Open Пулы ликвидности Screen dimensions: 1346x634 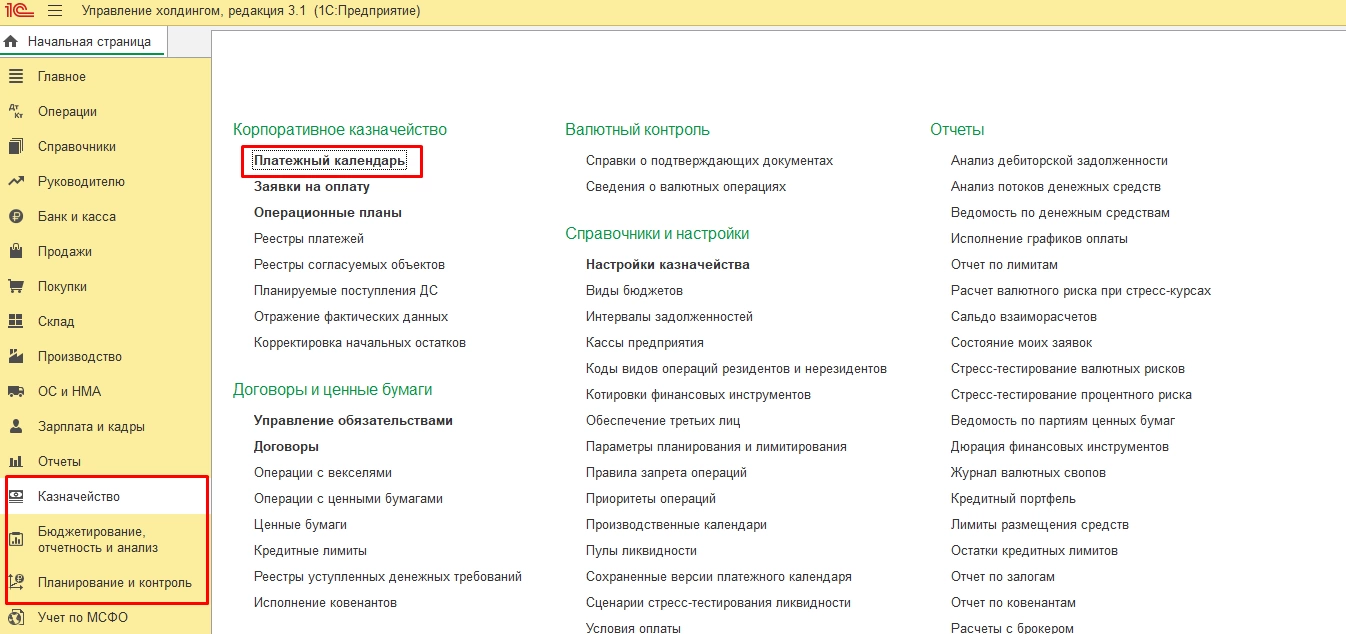641,551
